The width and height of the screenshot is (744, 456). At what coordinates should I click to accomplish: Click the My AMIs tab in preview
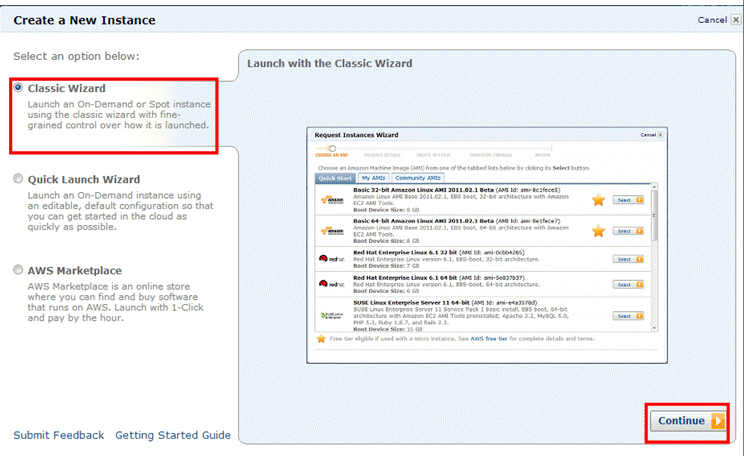coord(373,178)
